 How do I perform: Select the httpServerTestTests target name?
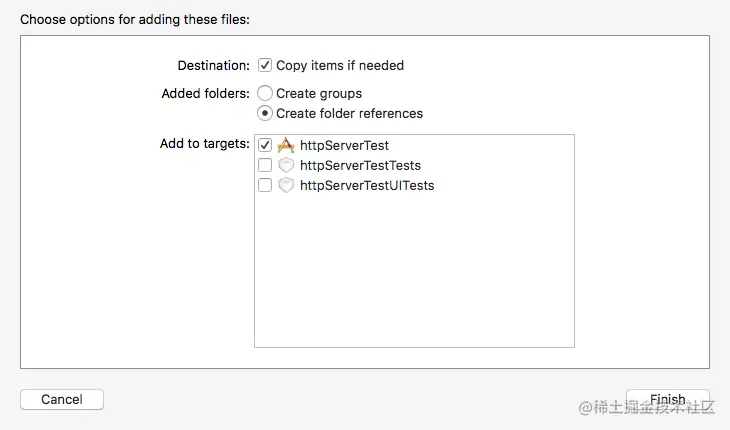pyautogui.click(x=360, y=165)
